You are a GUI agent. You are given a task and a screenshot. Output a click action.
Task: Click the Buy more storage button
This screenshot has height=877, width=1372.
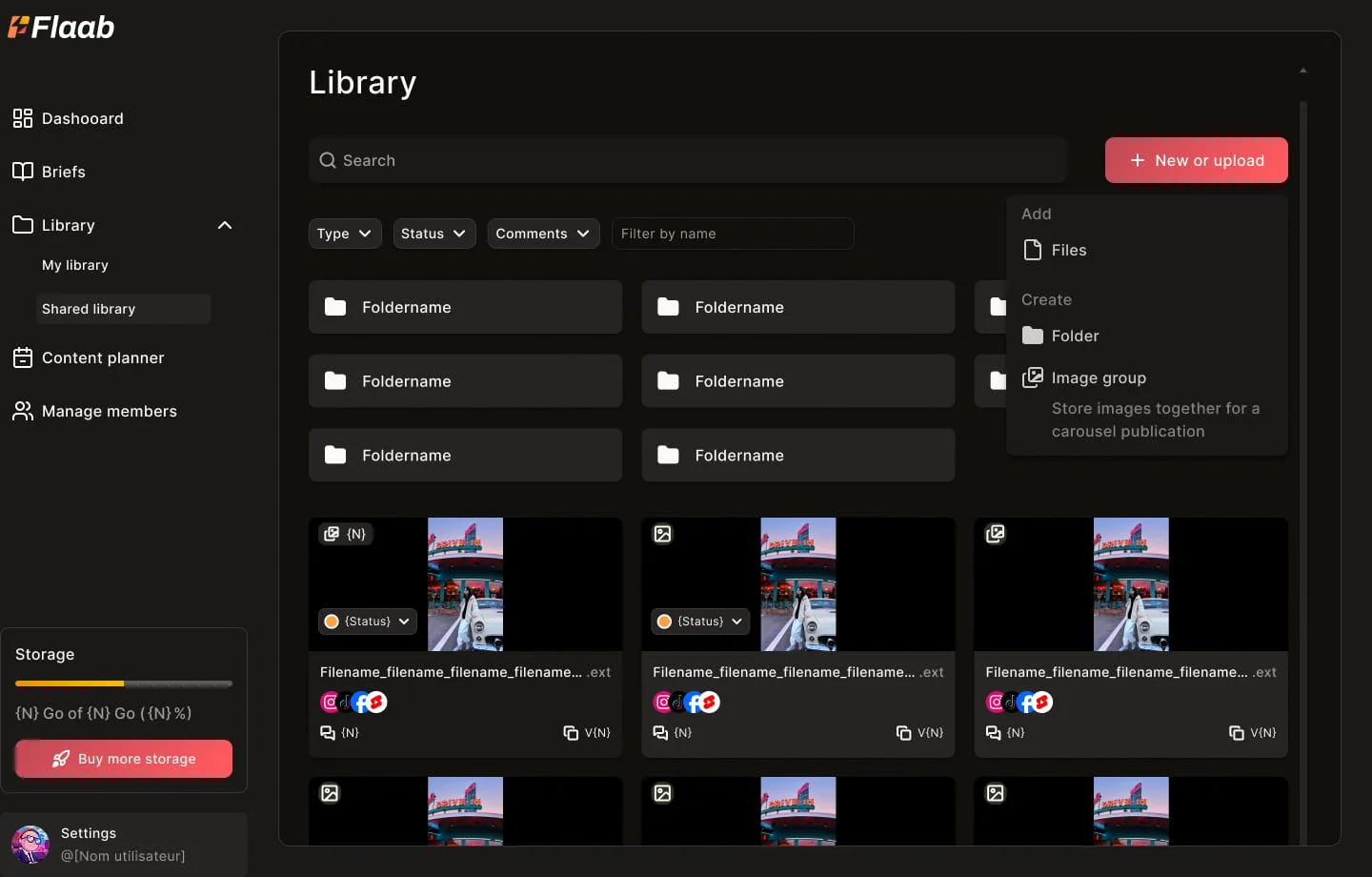click(123, 759)
